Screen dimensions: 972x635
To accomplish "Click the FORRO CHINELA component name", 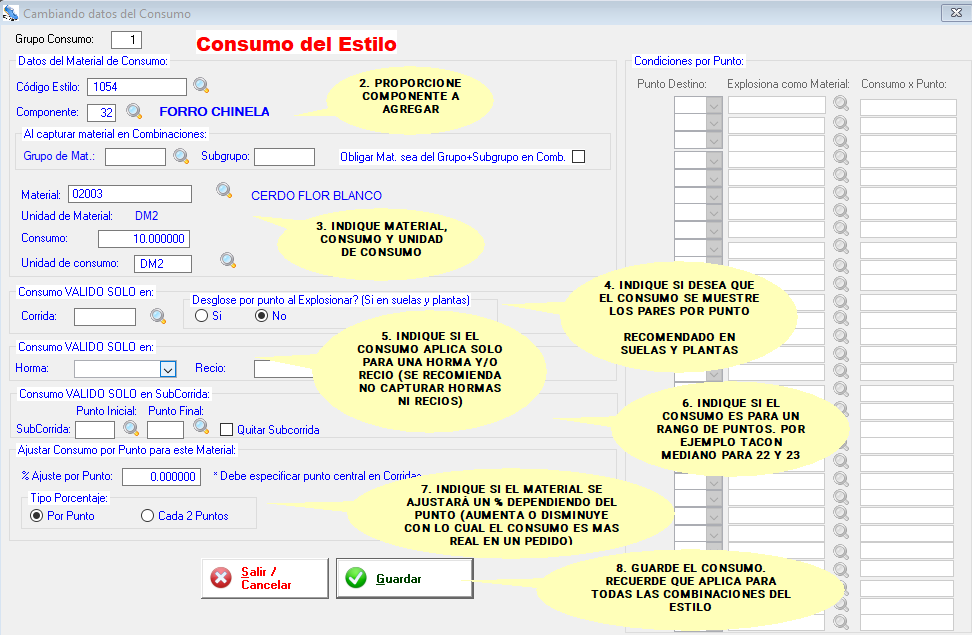I will pos(214,112).
